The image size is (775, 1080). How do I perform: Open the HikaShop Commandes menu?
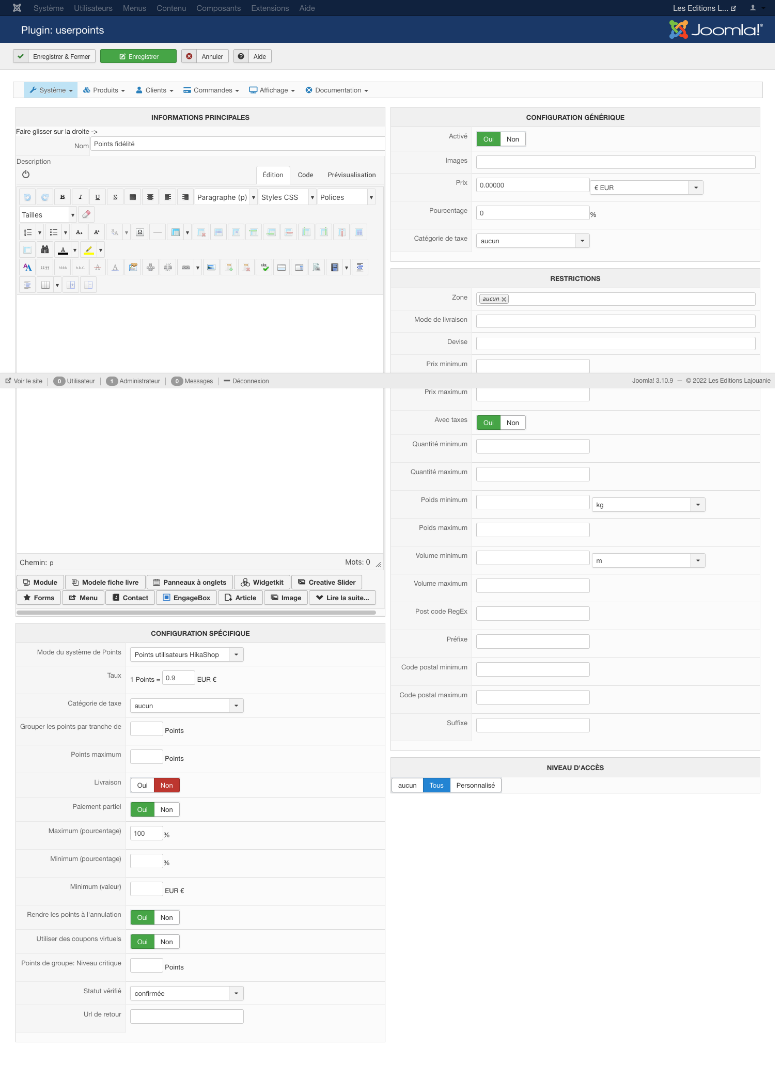tap(211, 90)
